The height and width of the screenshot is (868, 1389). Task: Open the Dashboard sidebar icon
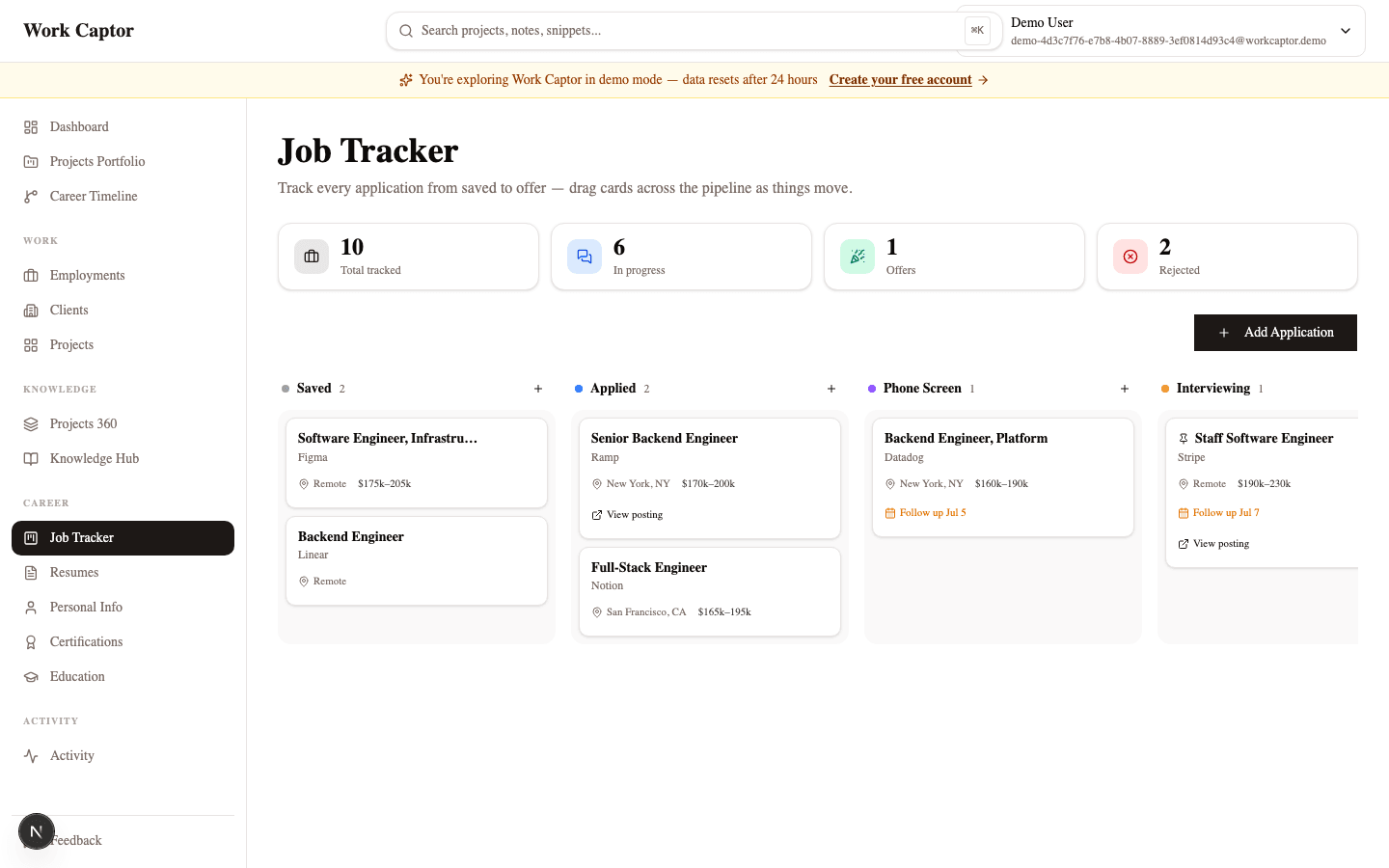pos(31,127)
